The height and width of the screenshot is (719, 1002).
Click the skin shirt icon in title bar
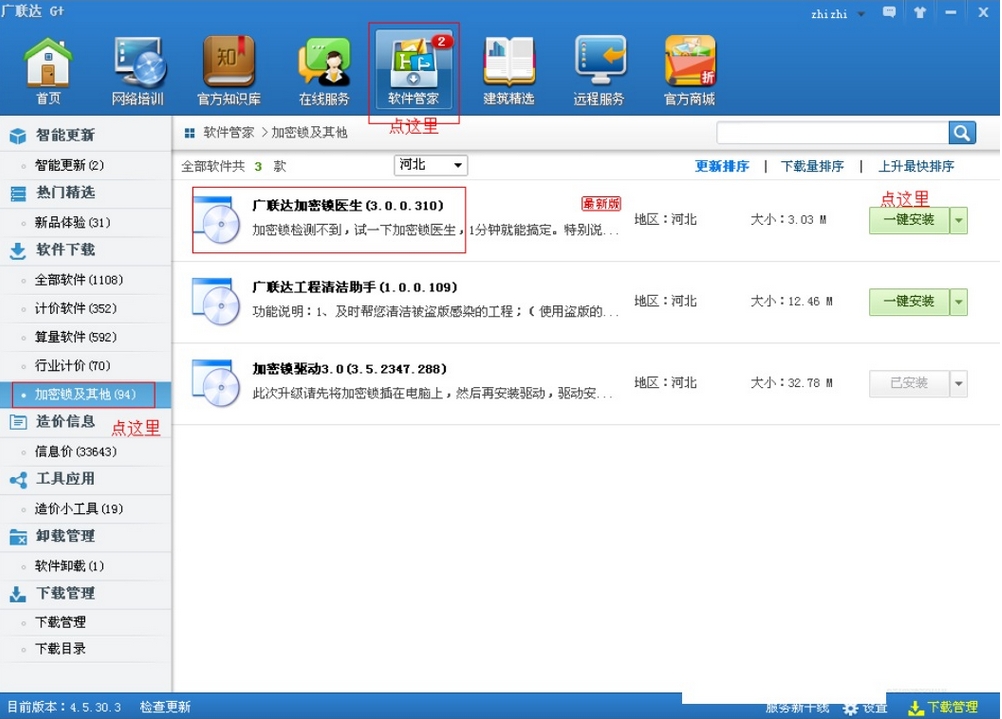920,12
